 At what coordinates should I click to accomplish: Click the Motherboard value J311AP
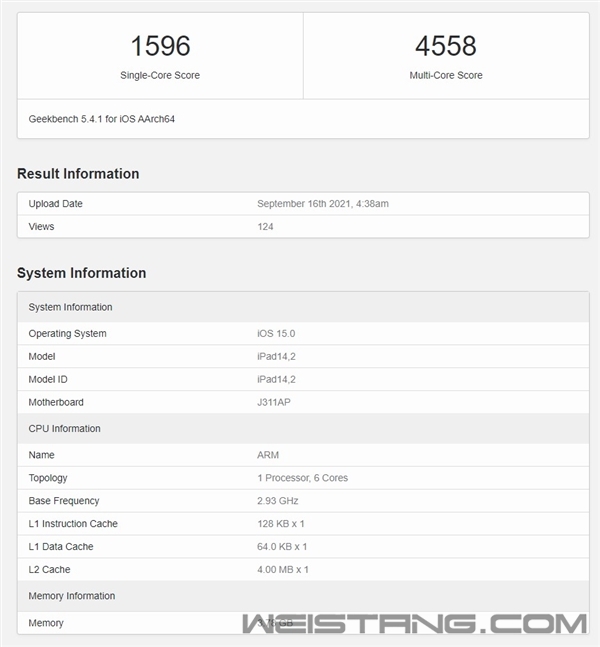274,403
